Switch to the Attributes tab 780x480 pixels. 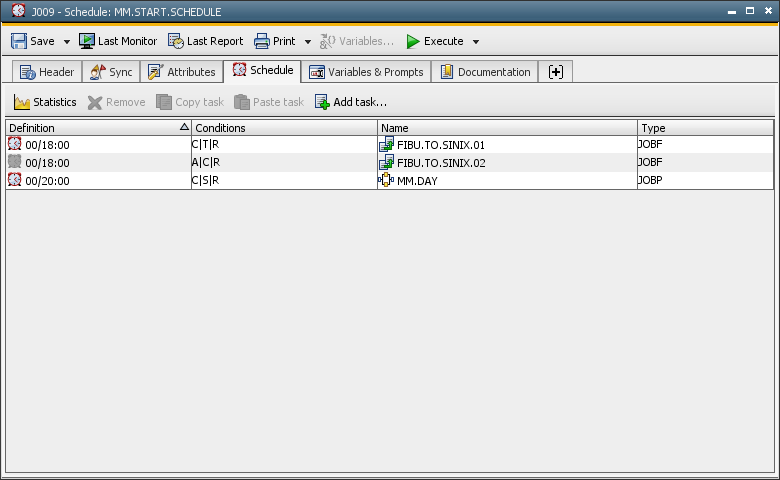(181, 72)
